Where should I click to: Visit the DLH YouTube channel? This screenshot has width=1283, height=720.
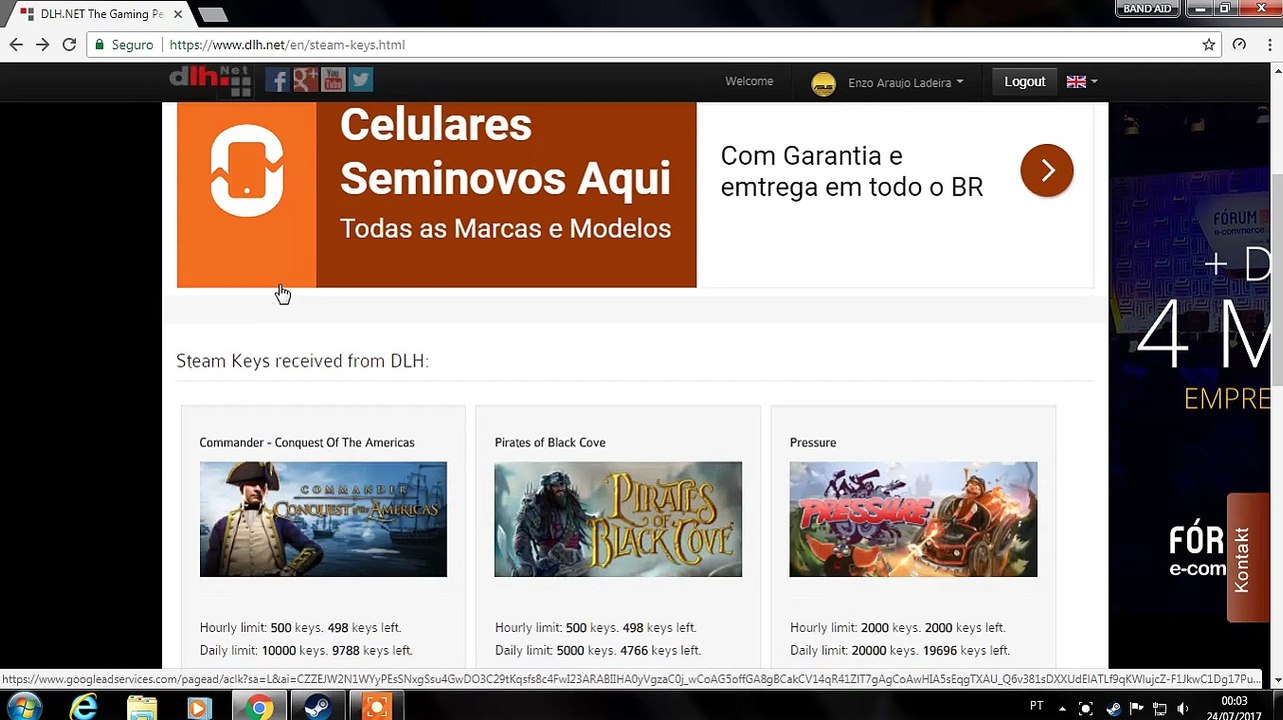333,81
